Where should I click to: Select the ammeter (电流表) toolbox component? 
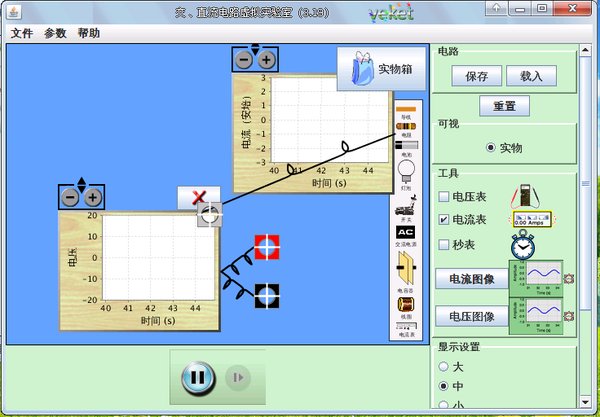click(406, 326)
